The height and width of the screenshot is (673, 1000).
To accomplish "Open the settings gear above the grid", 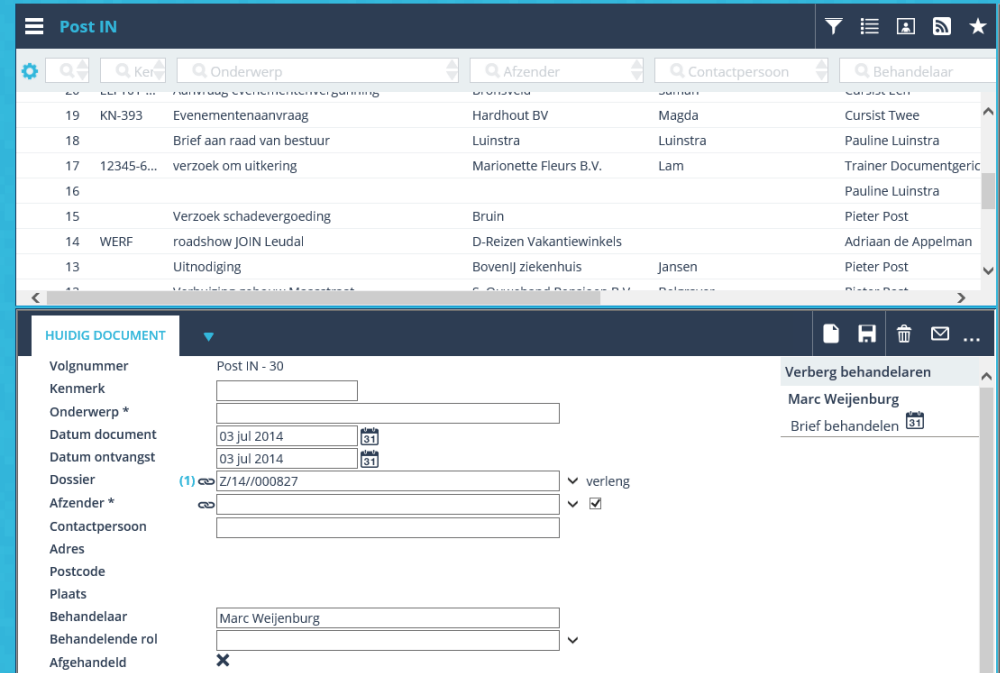I will (x=29, y=71).
